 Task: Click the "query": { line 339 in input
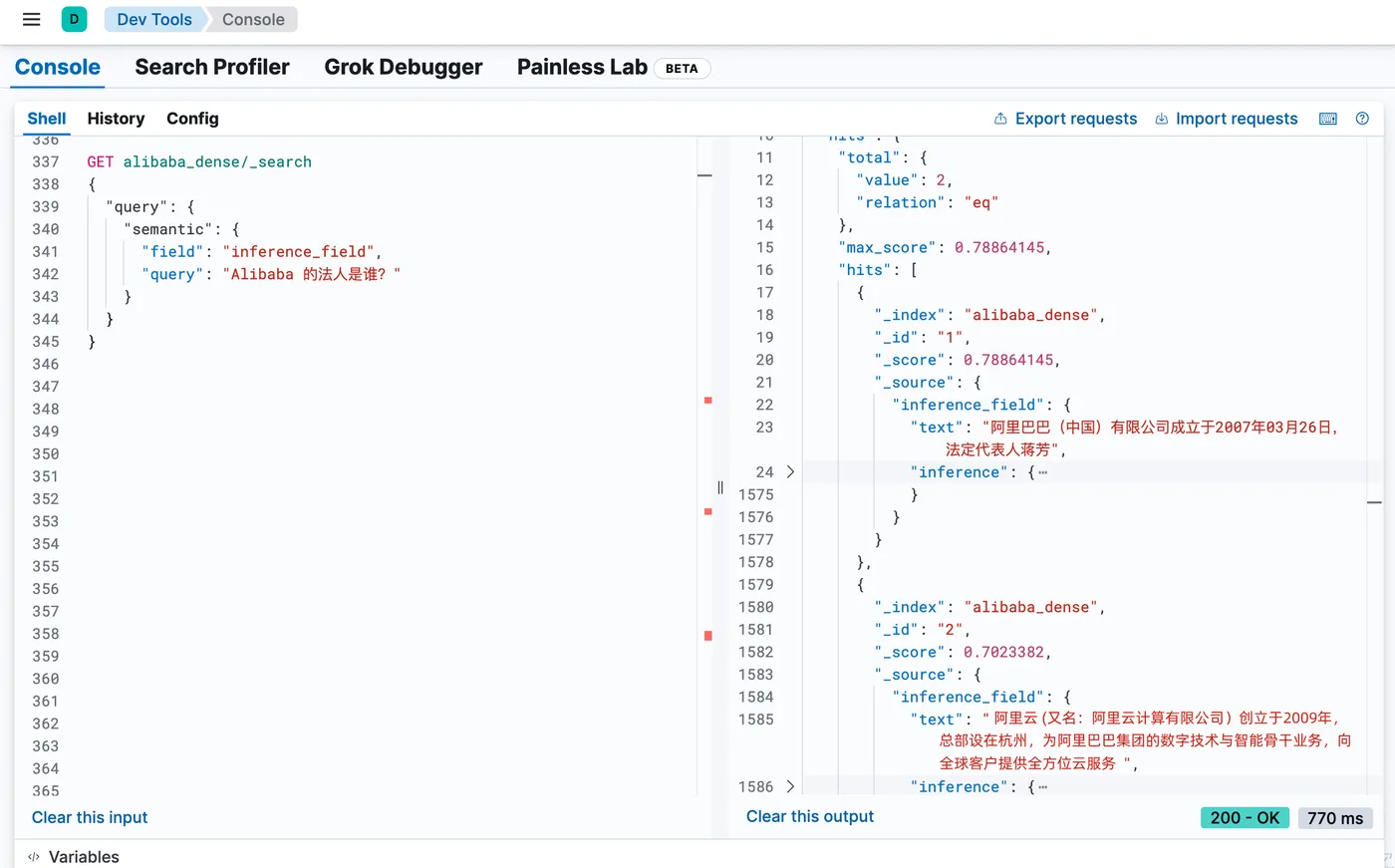click(149, 206)
